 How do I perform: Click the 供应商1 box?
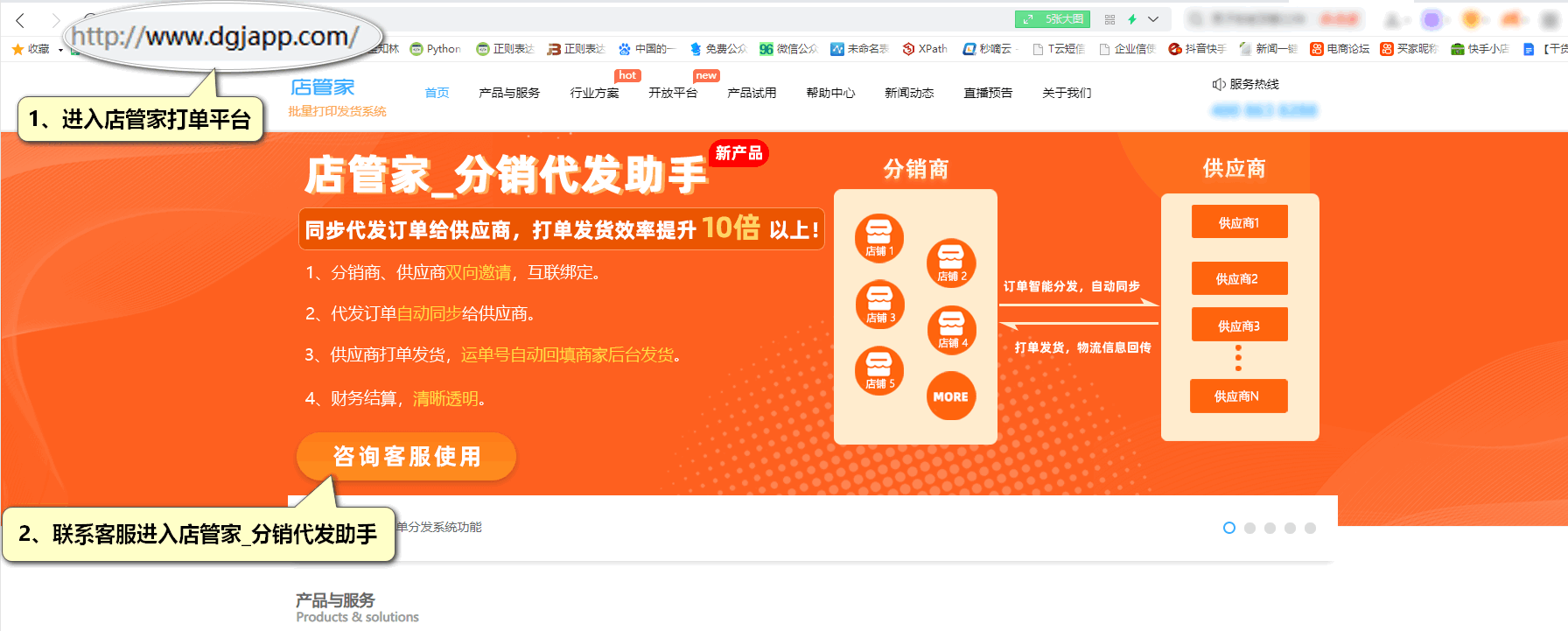pos(1239,221)
